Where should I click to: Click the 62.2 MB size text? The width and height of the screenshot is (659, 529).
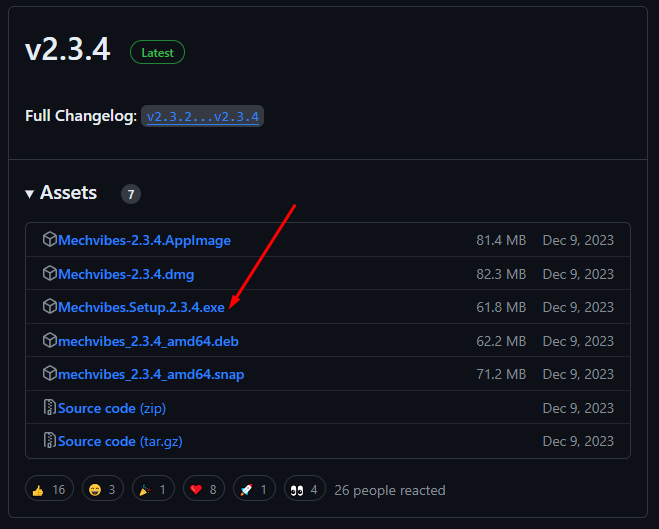[501, 341]
